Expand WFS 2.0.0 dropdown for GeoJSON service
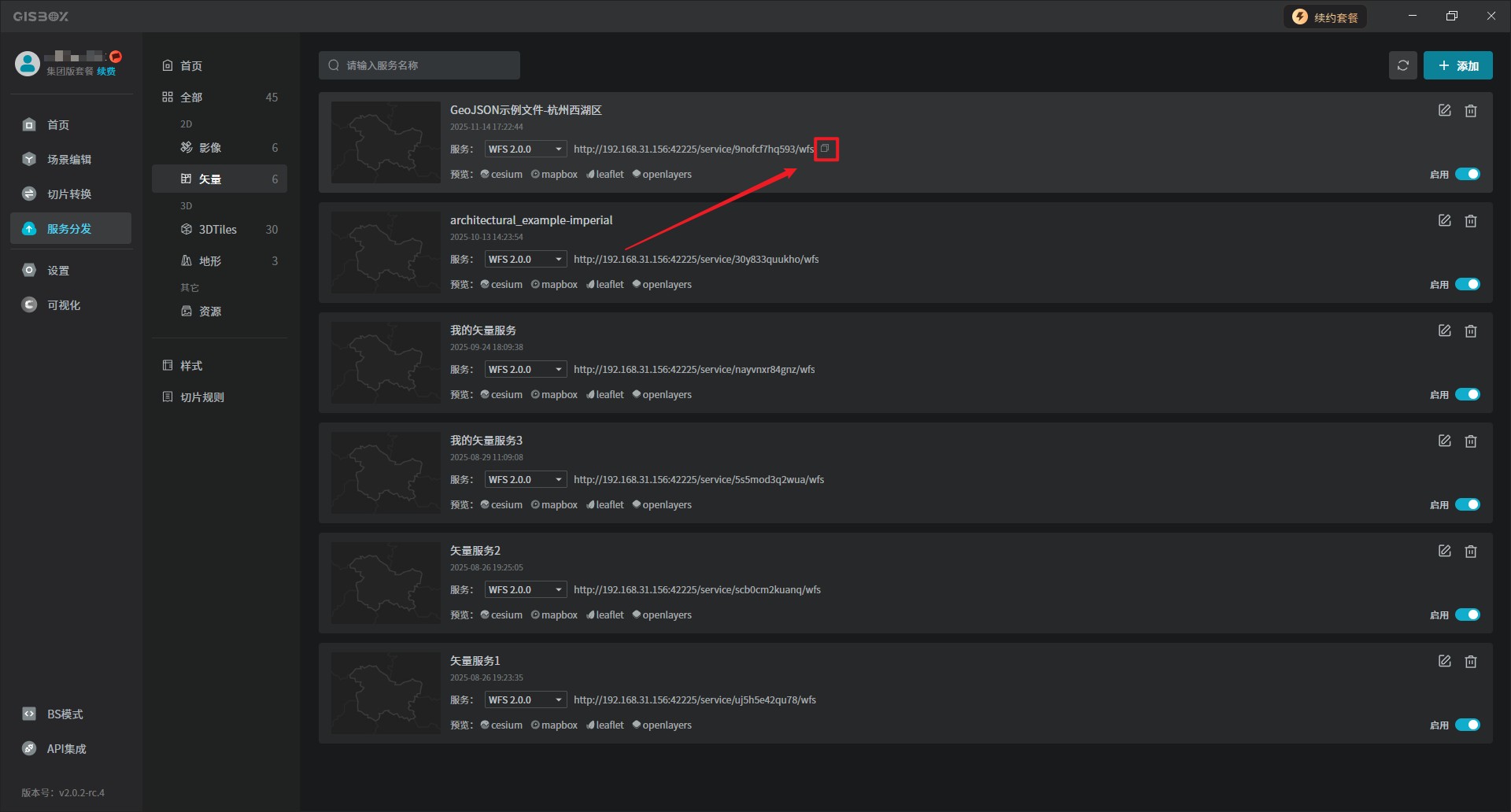This screenshot has width=1511, height=812. tap(525, 149)
